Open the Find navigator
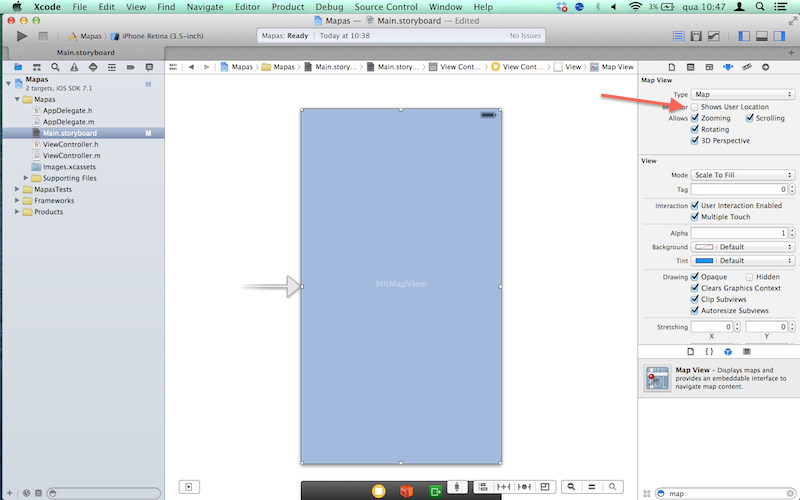Image resolution: width=800 pixels, height=500 pixels. point(55,67)
